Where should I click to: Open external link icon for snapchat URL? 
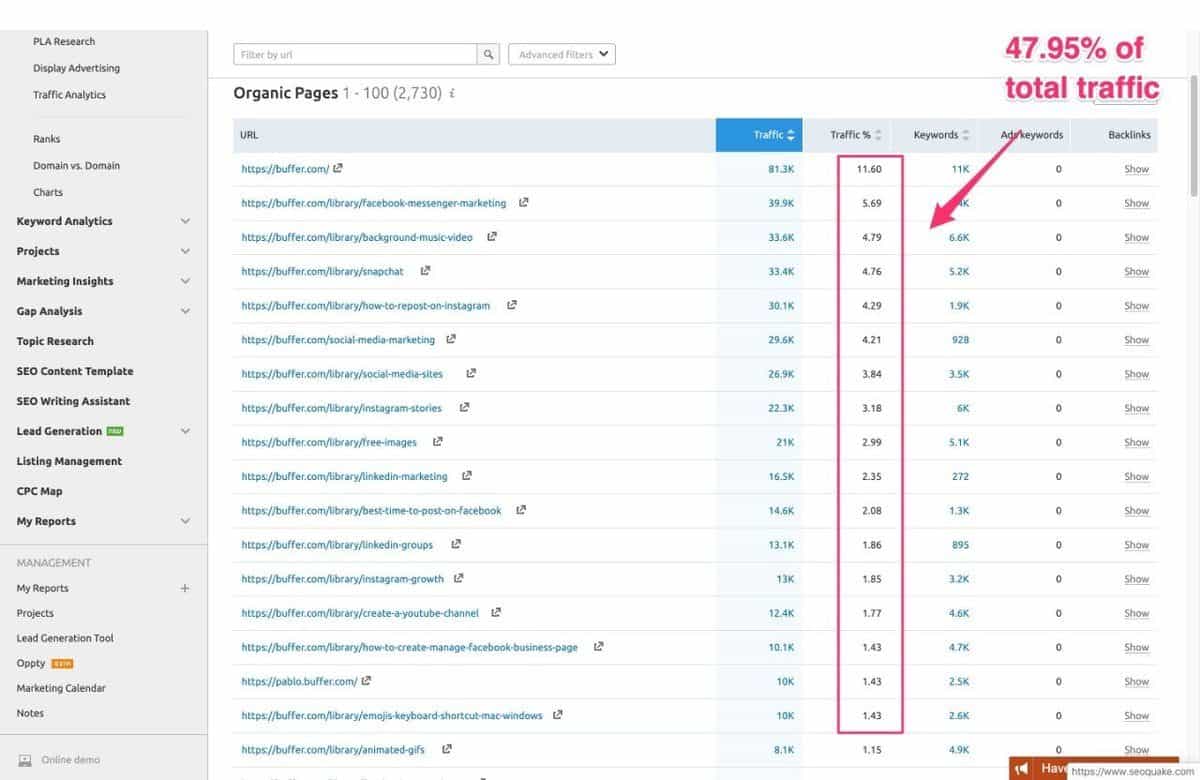425,271
